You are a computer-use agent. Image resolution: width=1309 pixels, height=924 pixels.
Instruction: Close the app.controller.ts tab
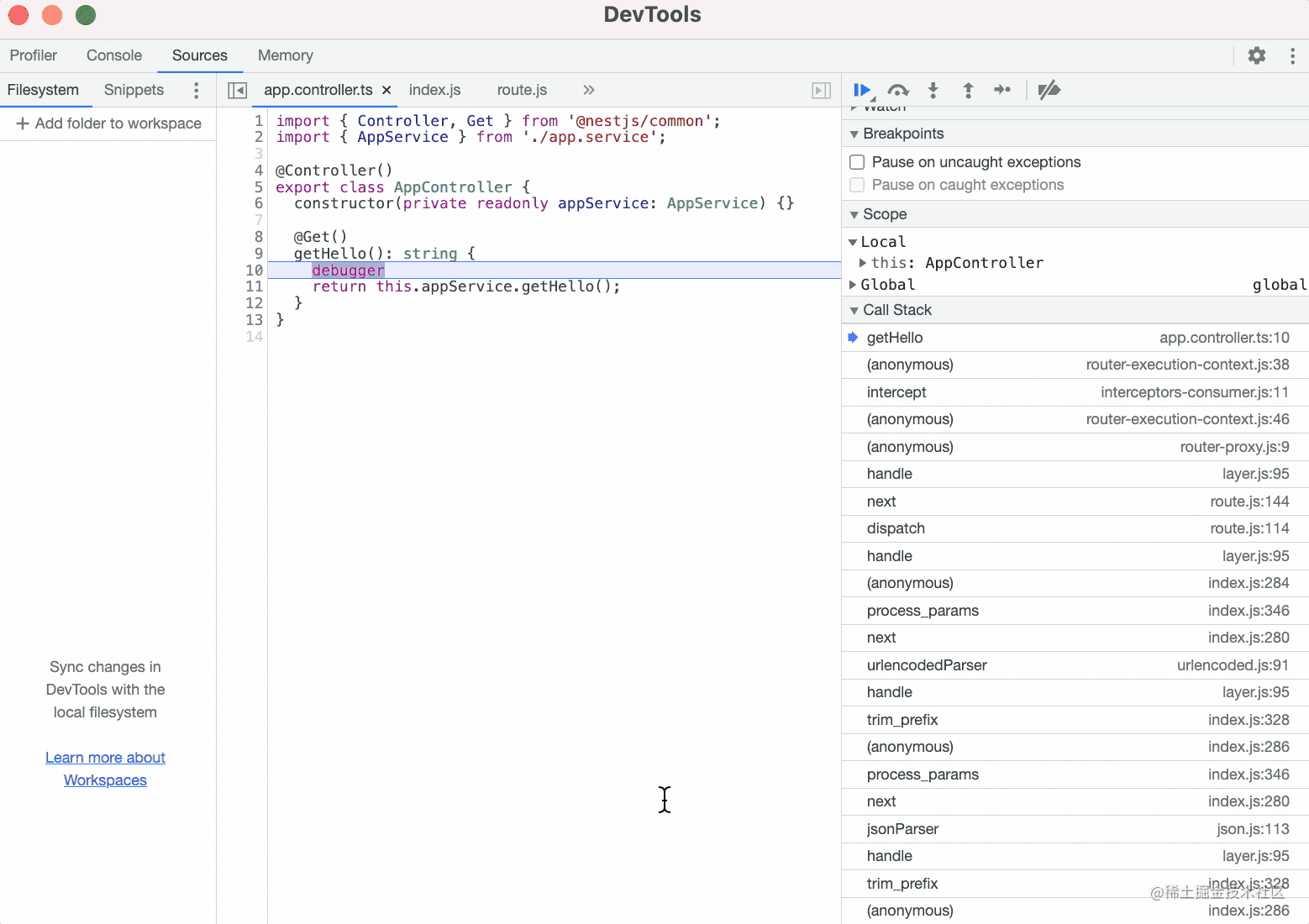pyautogui.click(x=386, y=90)
